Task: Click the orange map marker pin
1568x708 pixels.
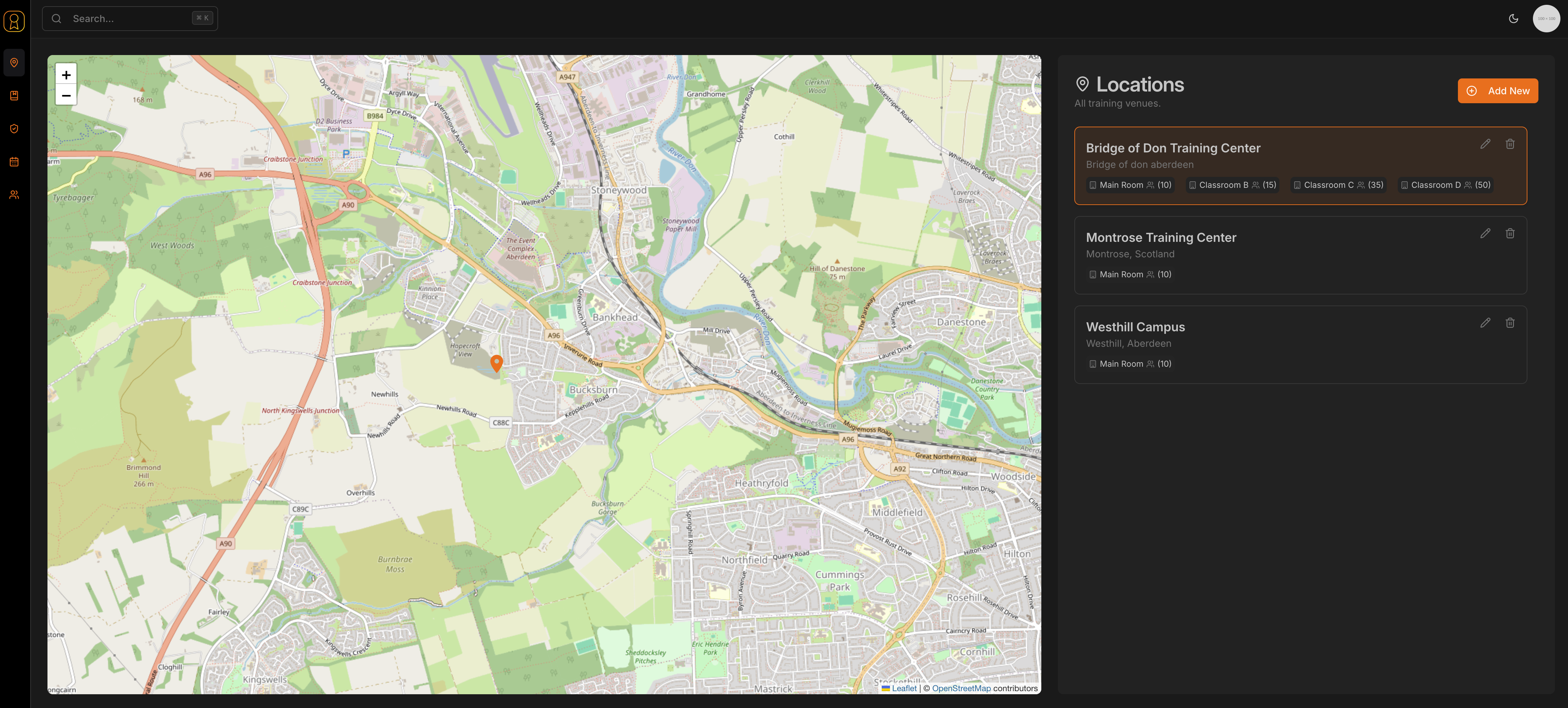Action: (497, 363)
